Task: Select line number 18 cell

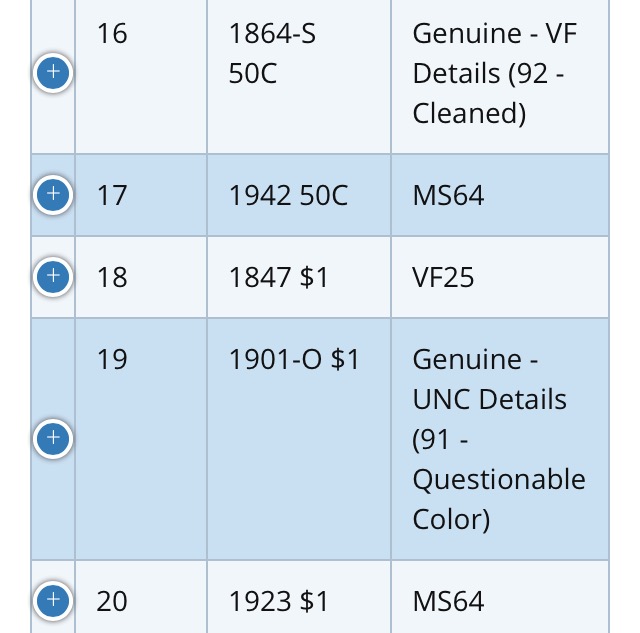Action: click(x=141, y=277)
